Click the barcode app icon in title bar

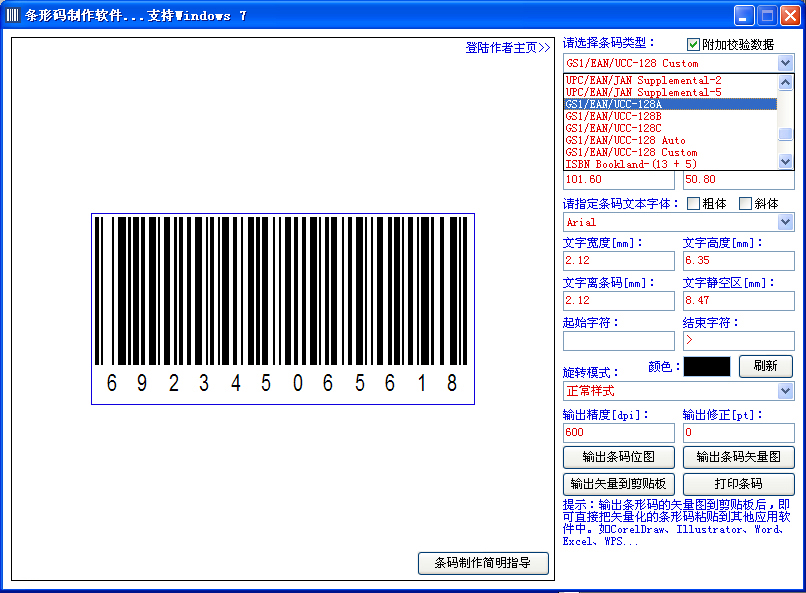(x=13, y=15)
